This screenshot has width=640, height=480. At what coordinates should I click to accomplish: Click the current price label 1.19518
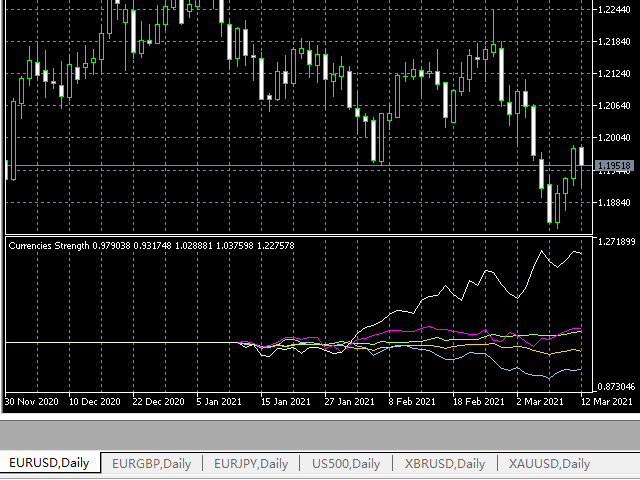(612, 166)
